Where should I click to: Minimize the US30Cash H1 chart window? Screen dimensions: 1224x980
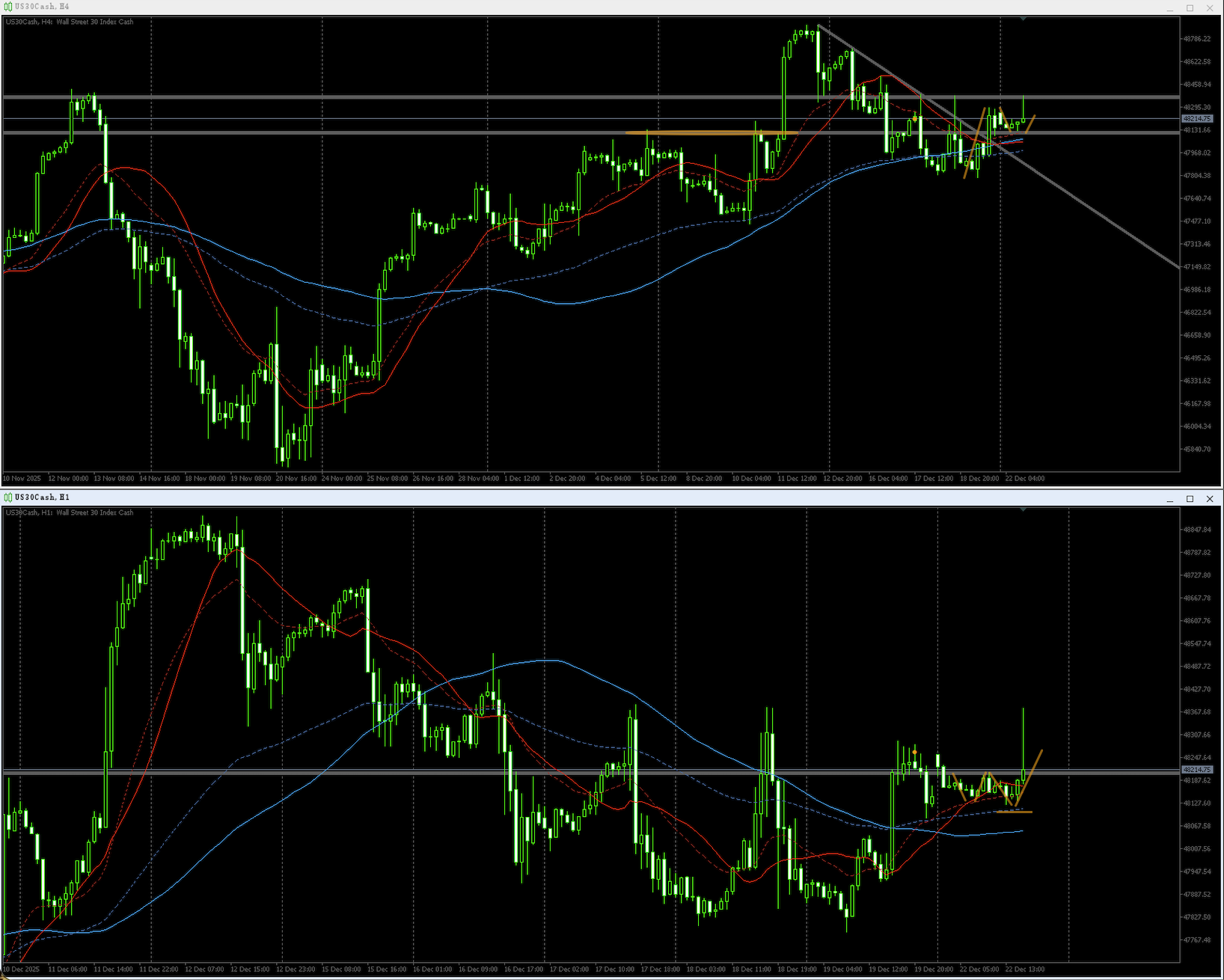(x=1170, y=499)
